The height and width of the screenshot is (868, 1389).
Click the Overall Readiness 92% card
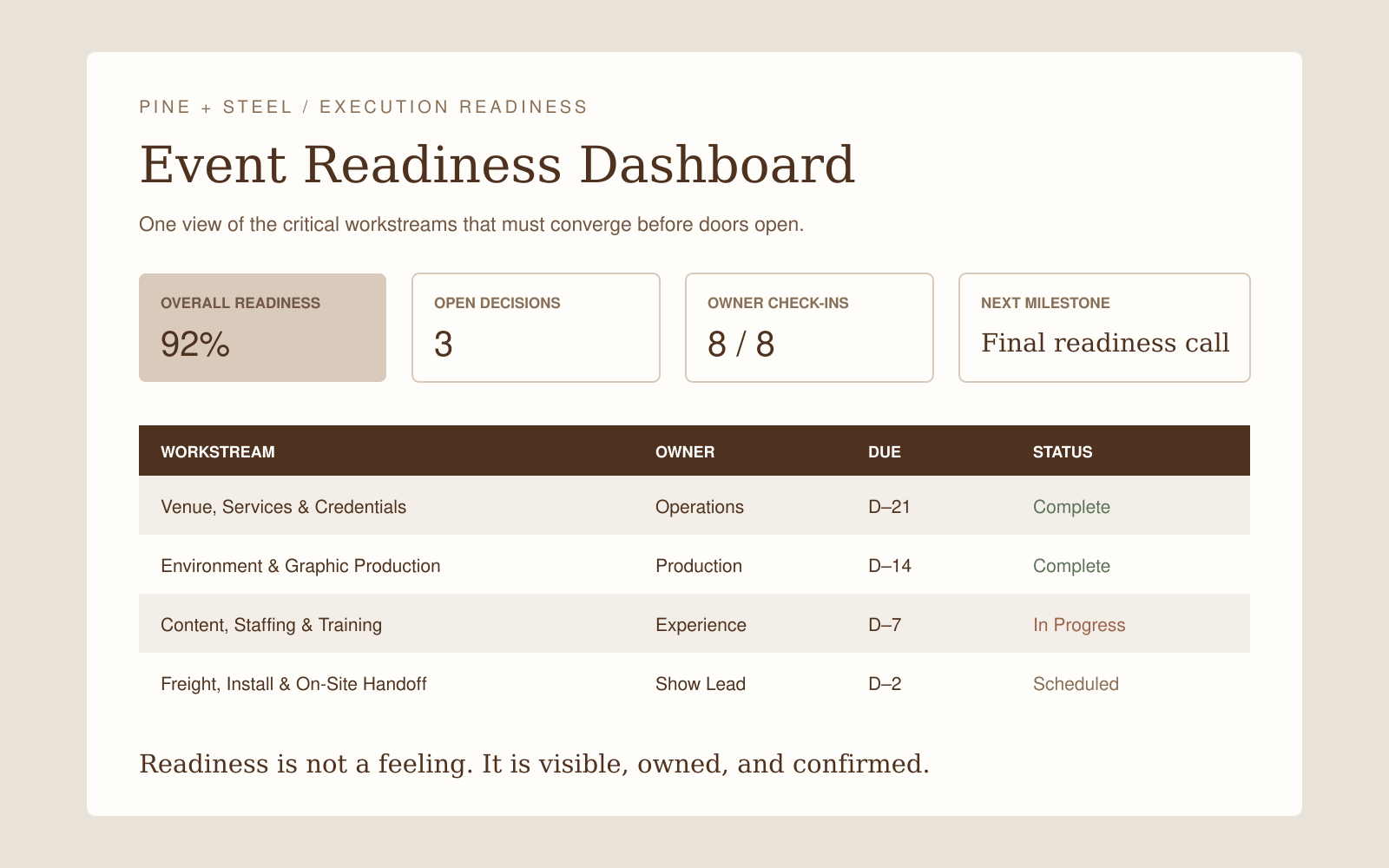pos(262,327)
